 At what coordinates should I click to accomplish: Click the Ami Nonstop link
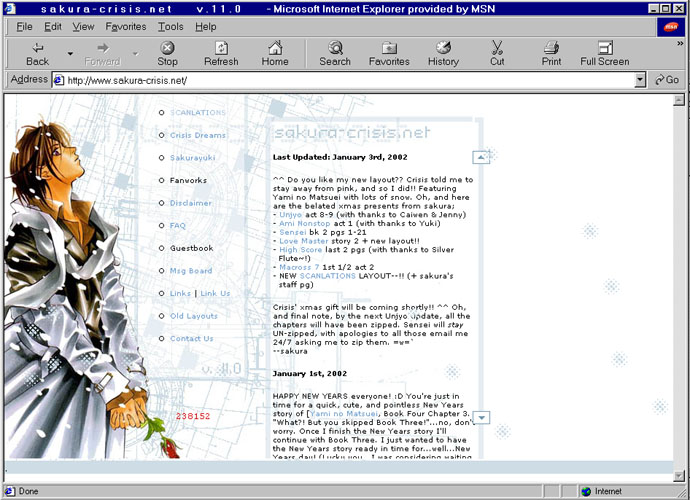(304, 224)
